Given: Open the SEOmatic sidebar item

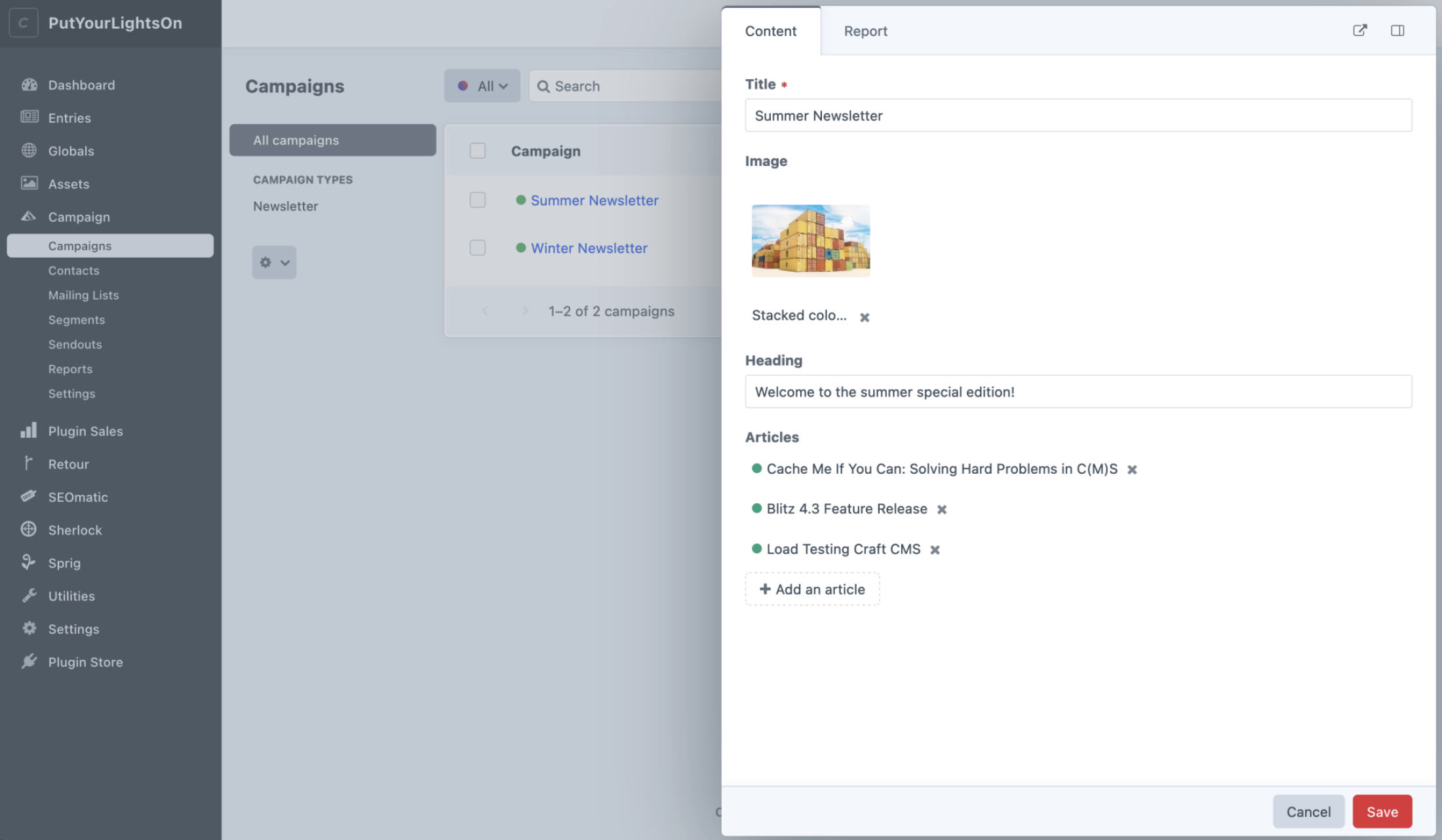Looking at the screenshot, I should coord(78,497).
